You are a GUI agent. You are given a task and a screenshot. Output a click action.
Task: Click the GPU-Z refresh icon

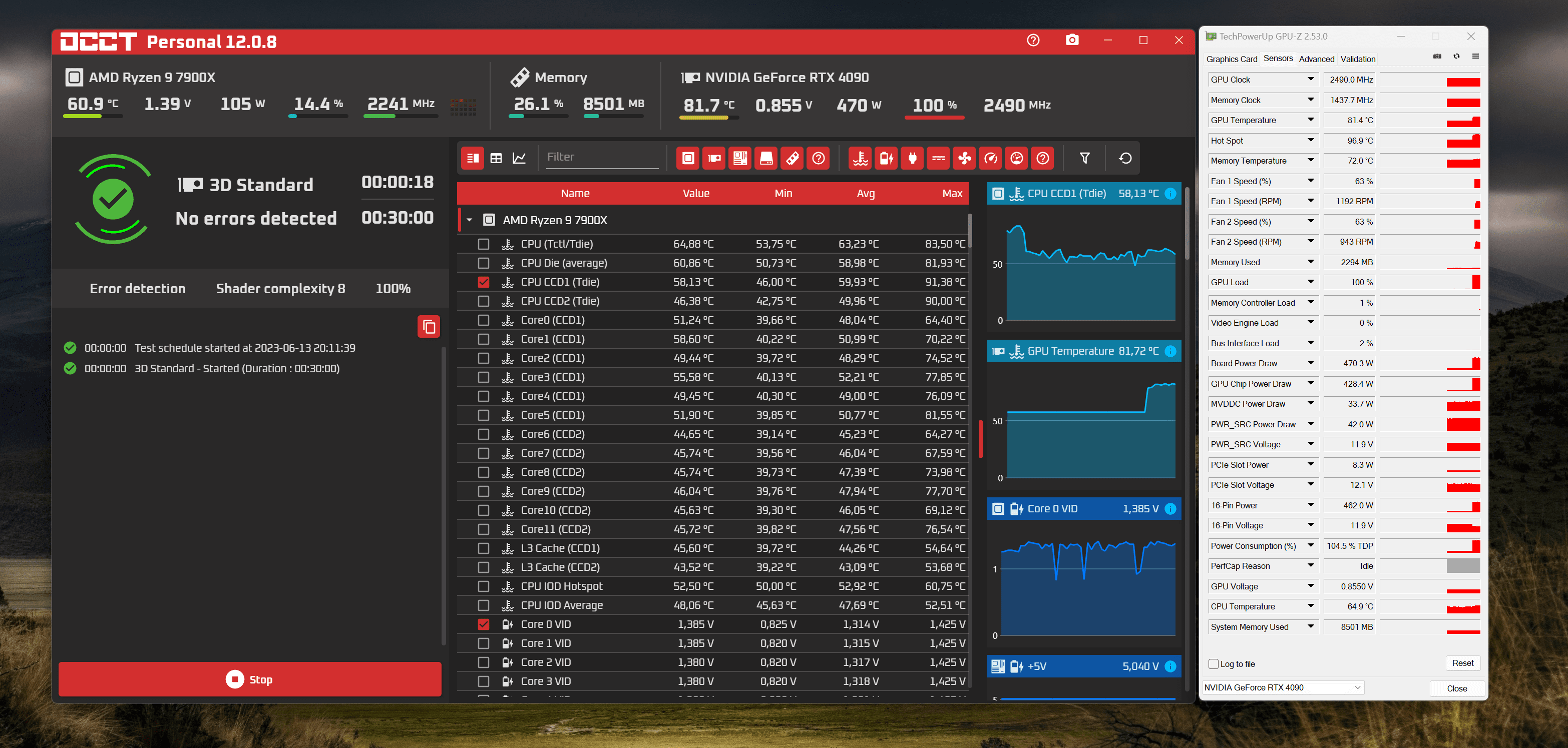tap(1457, 57)
